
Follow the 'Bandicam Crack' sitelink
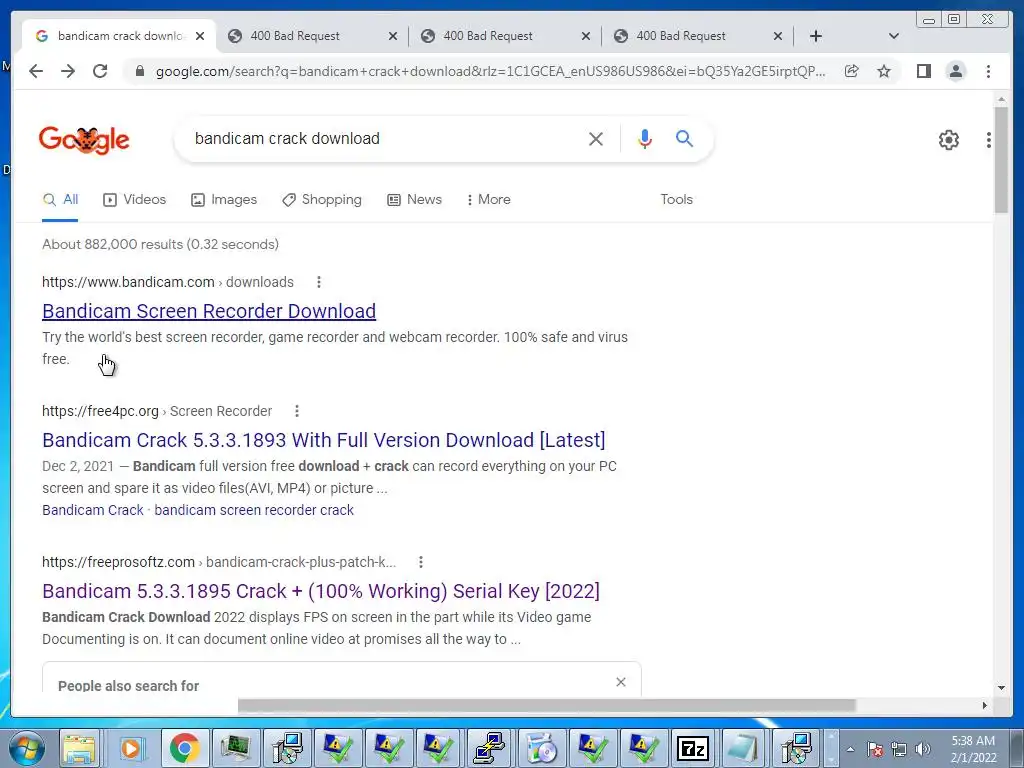tap(93, 510)
